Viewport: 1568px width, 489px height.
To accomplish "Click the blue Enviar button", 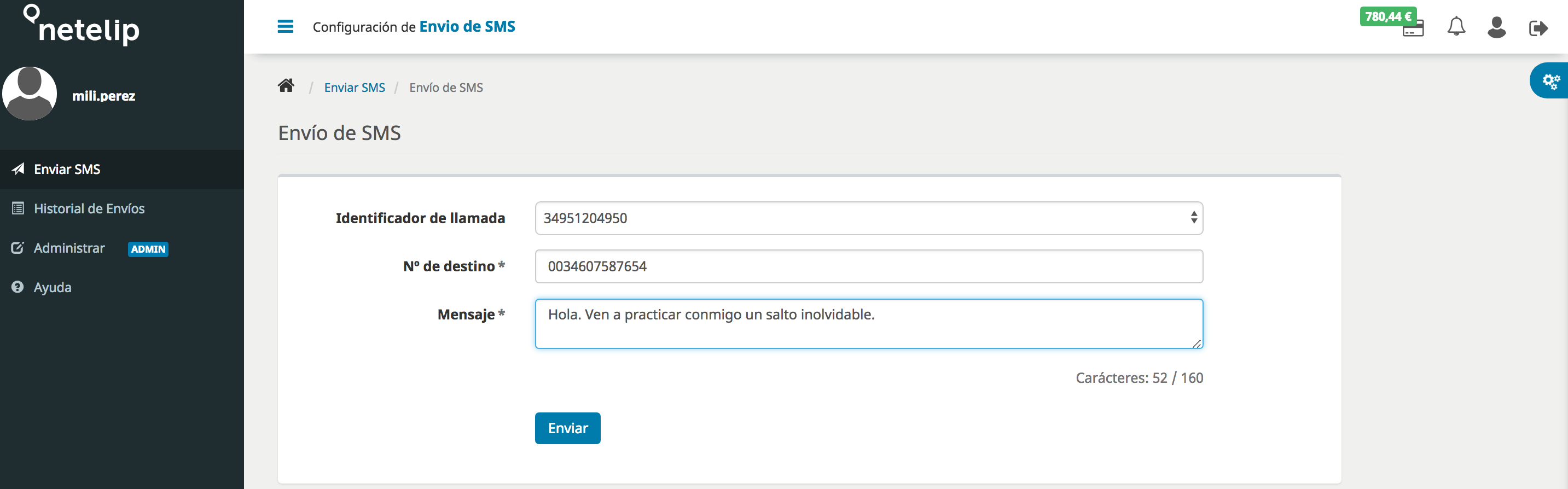I will 567,428.
